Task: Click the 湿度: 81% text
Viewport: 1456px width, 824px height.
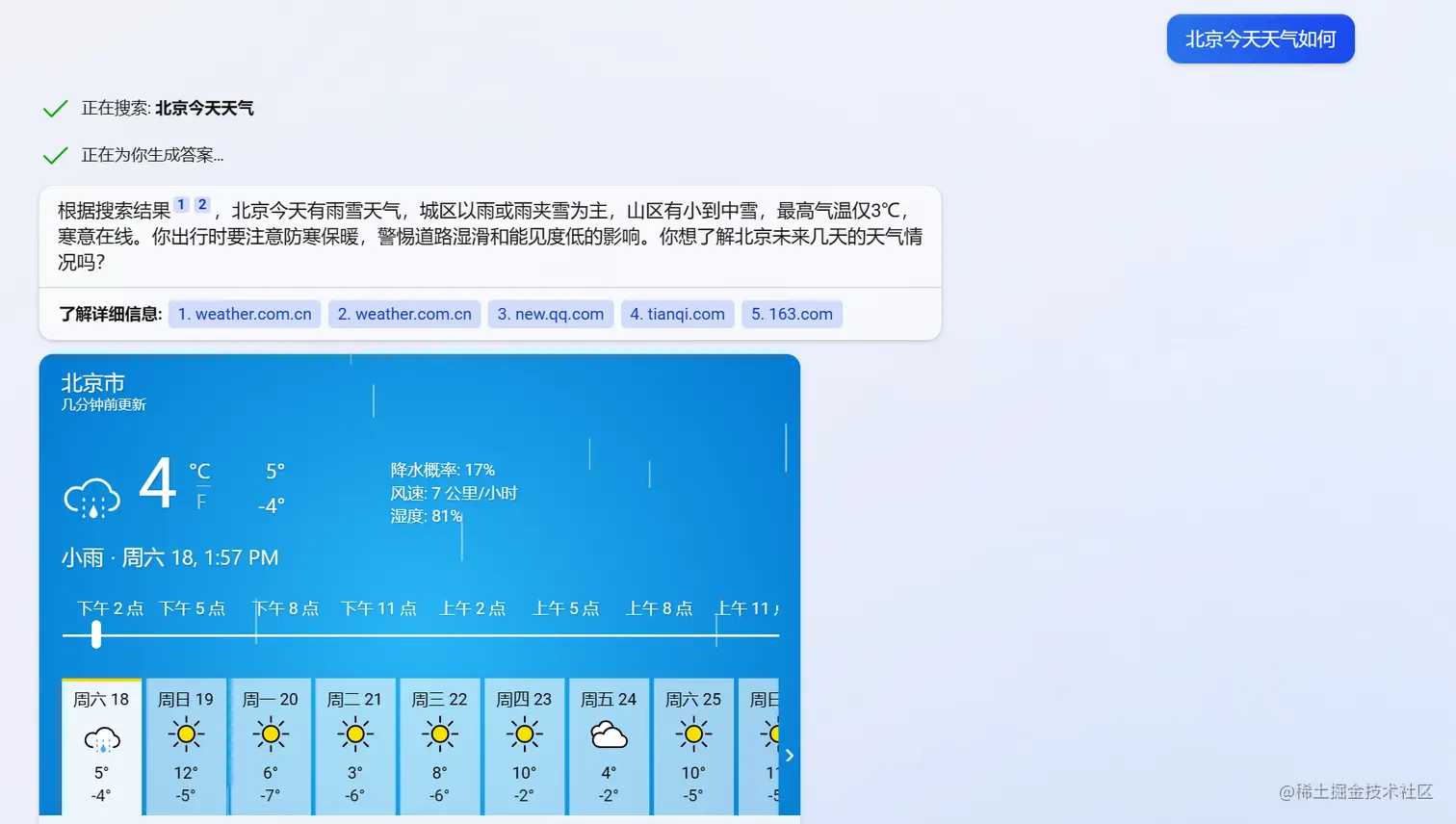Action: [x=427, y=516]
